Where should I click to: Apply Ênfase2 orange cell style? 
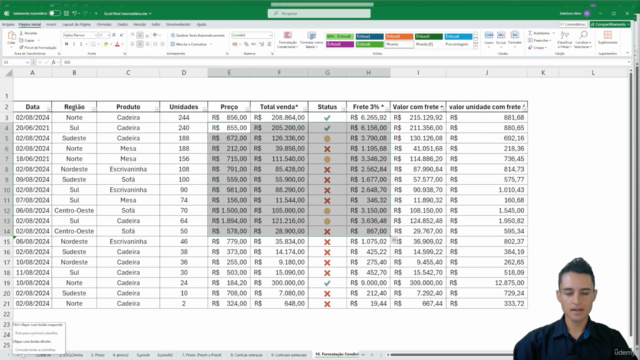pyautogui.click(x=399, y=36)
